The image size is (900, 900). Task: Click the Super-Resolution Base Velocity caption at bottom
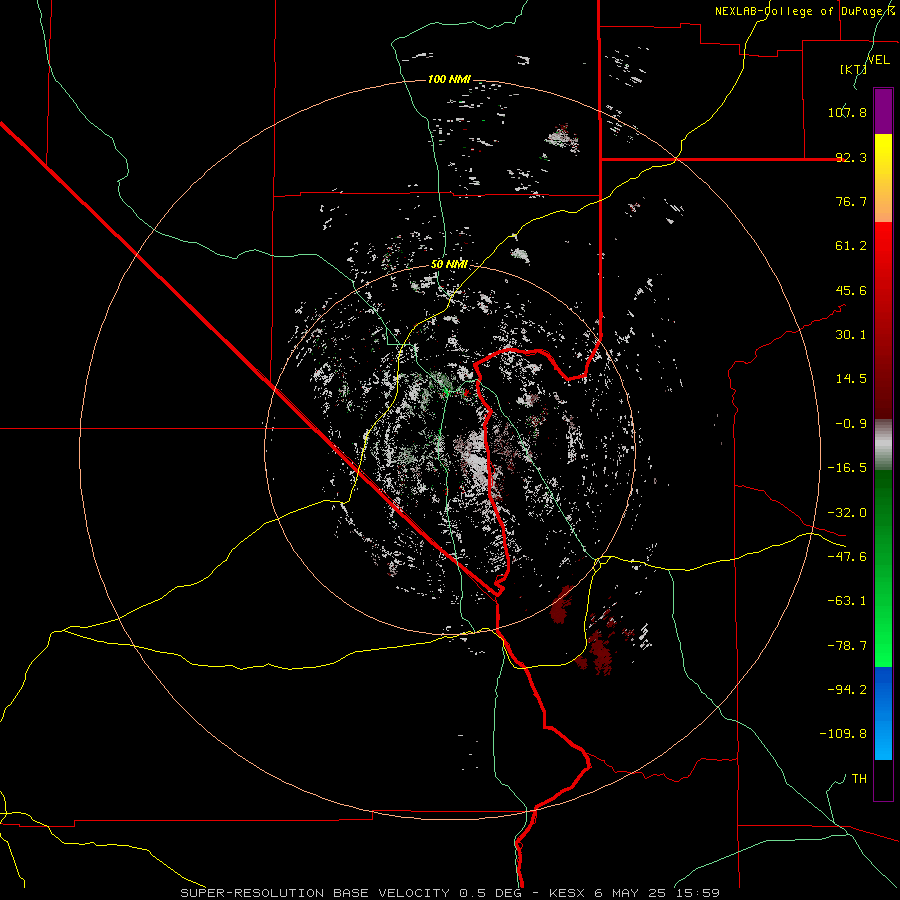pos(449,893)
